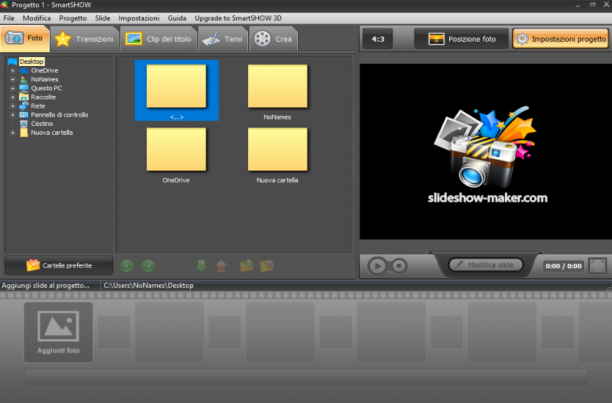Open the Clip del titolo tab
Screen dimensions: 612x403
click(x=158, y=39)
